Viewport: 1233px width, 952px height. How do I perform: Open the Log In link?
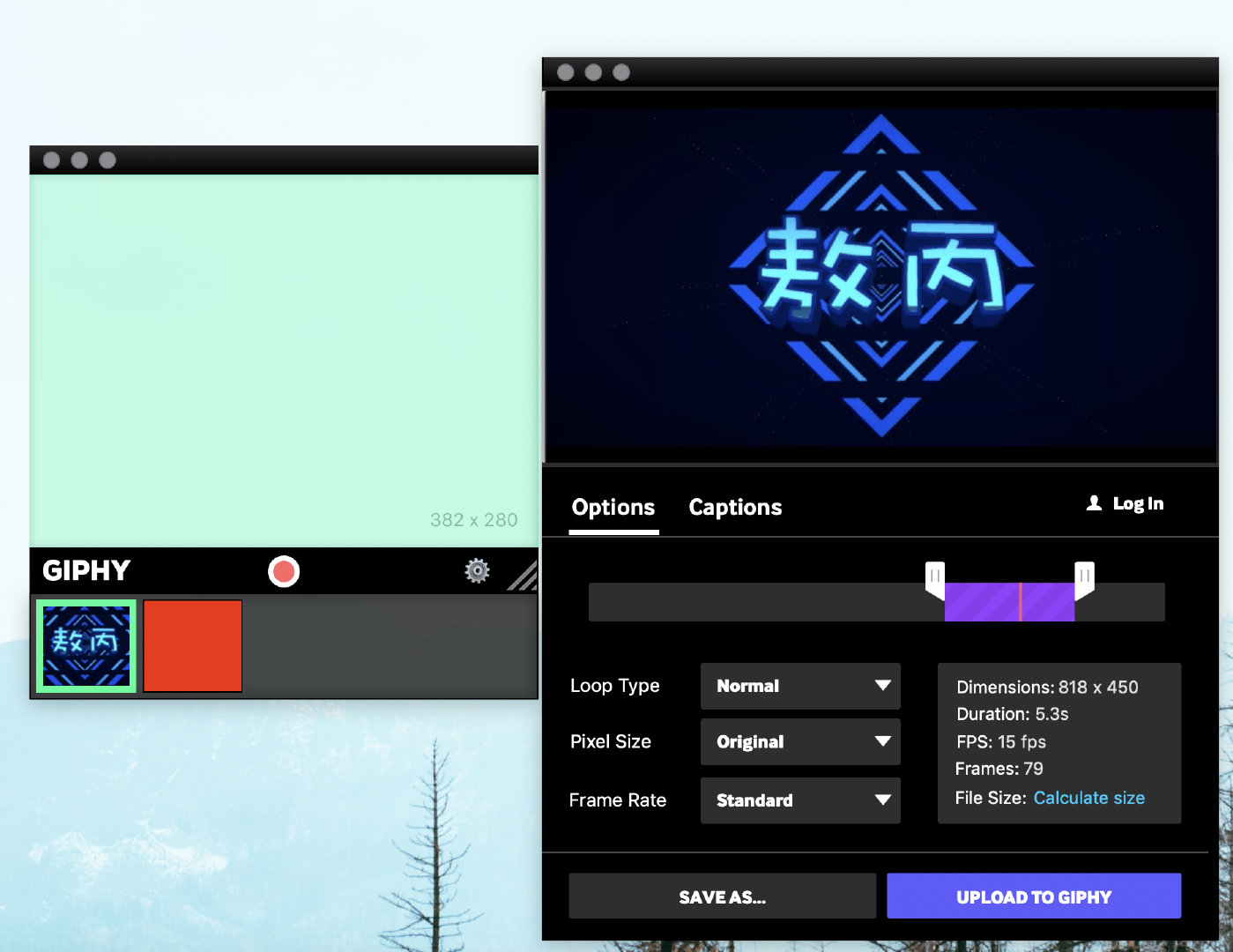(1137, 503)
